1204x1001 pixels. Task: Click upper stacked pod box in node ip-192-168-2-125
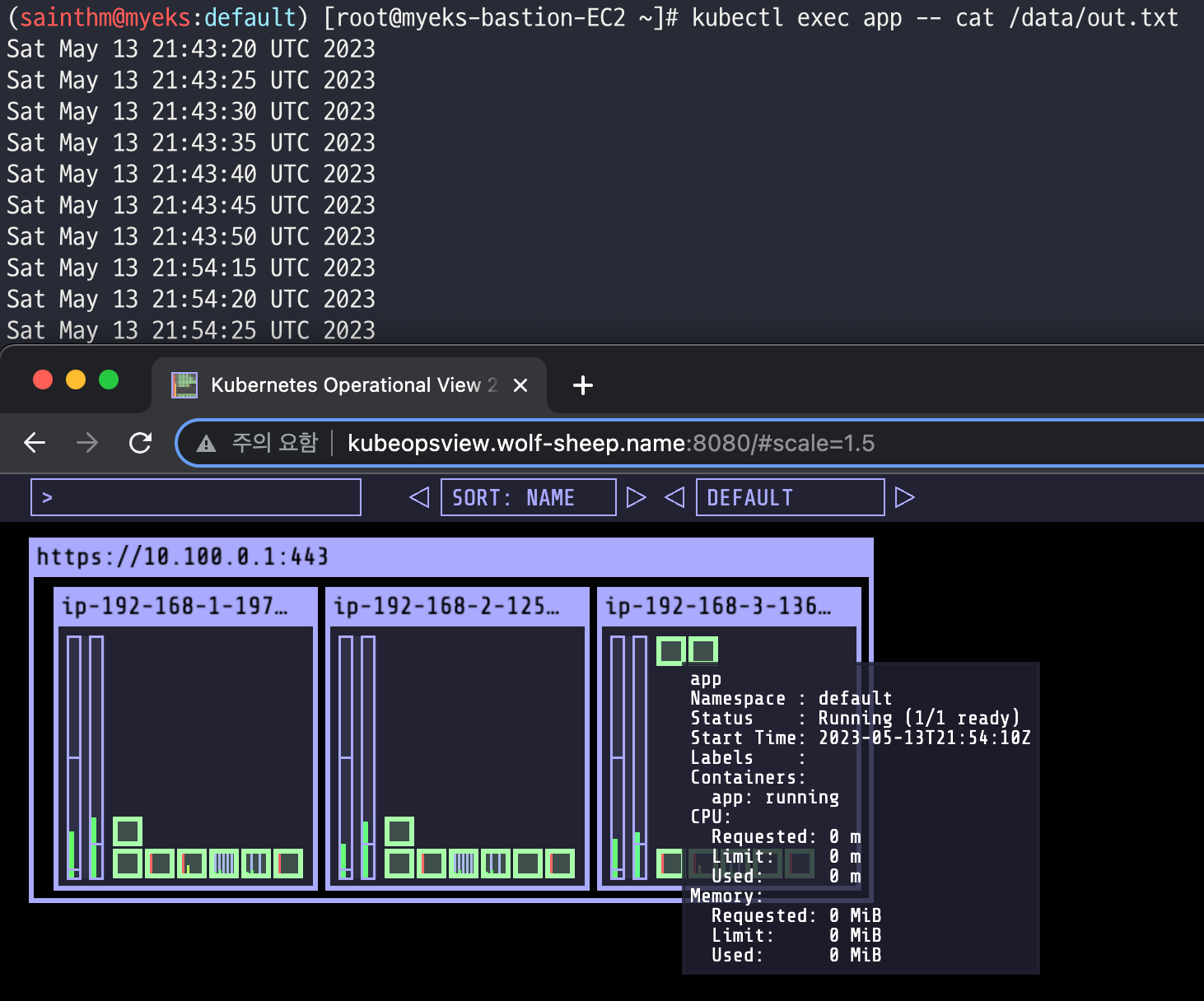(399, 831)
